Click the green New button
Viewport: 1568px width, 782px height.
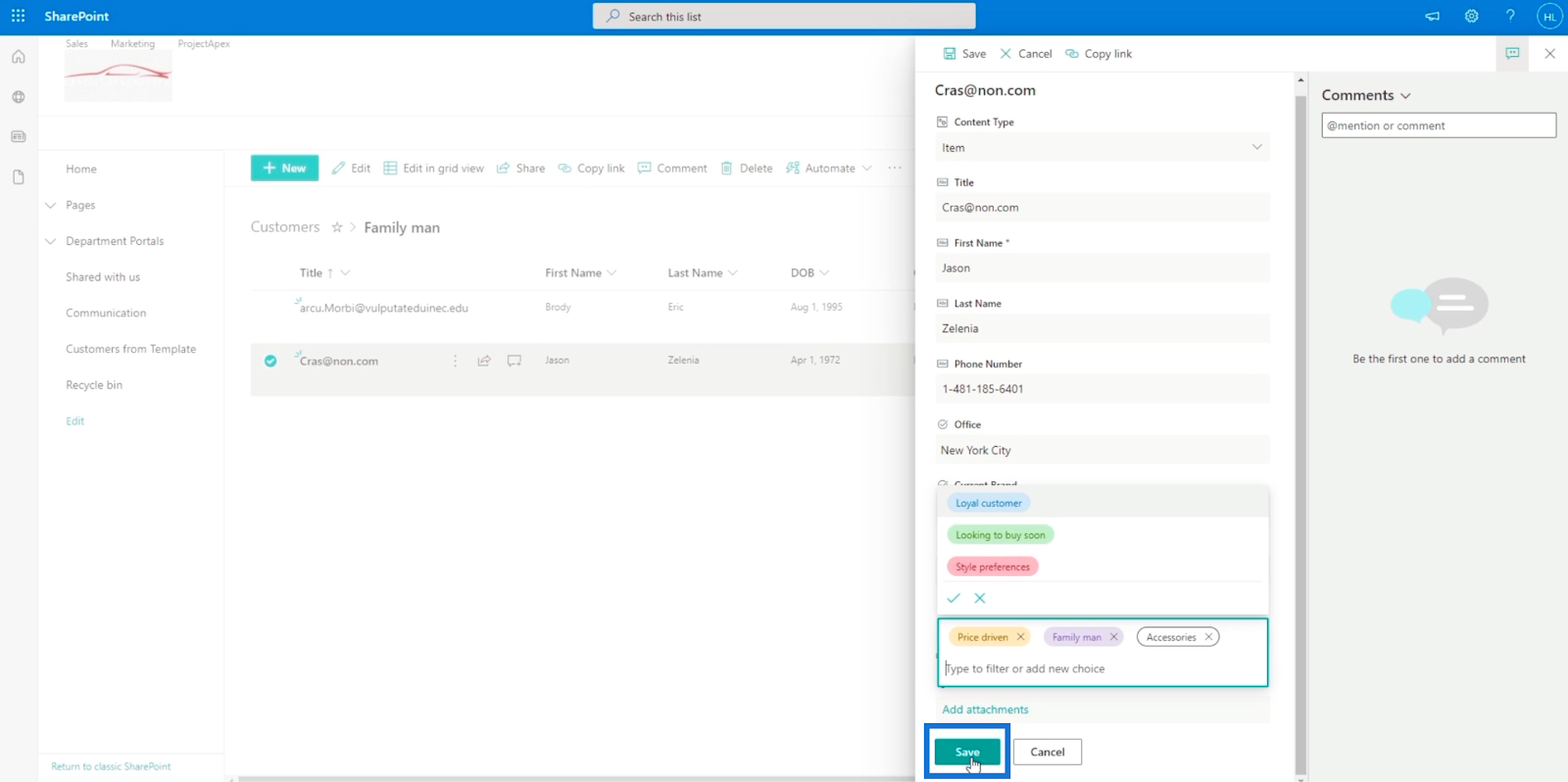pos(284,169)
